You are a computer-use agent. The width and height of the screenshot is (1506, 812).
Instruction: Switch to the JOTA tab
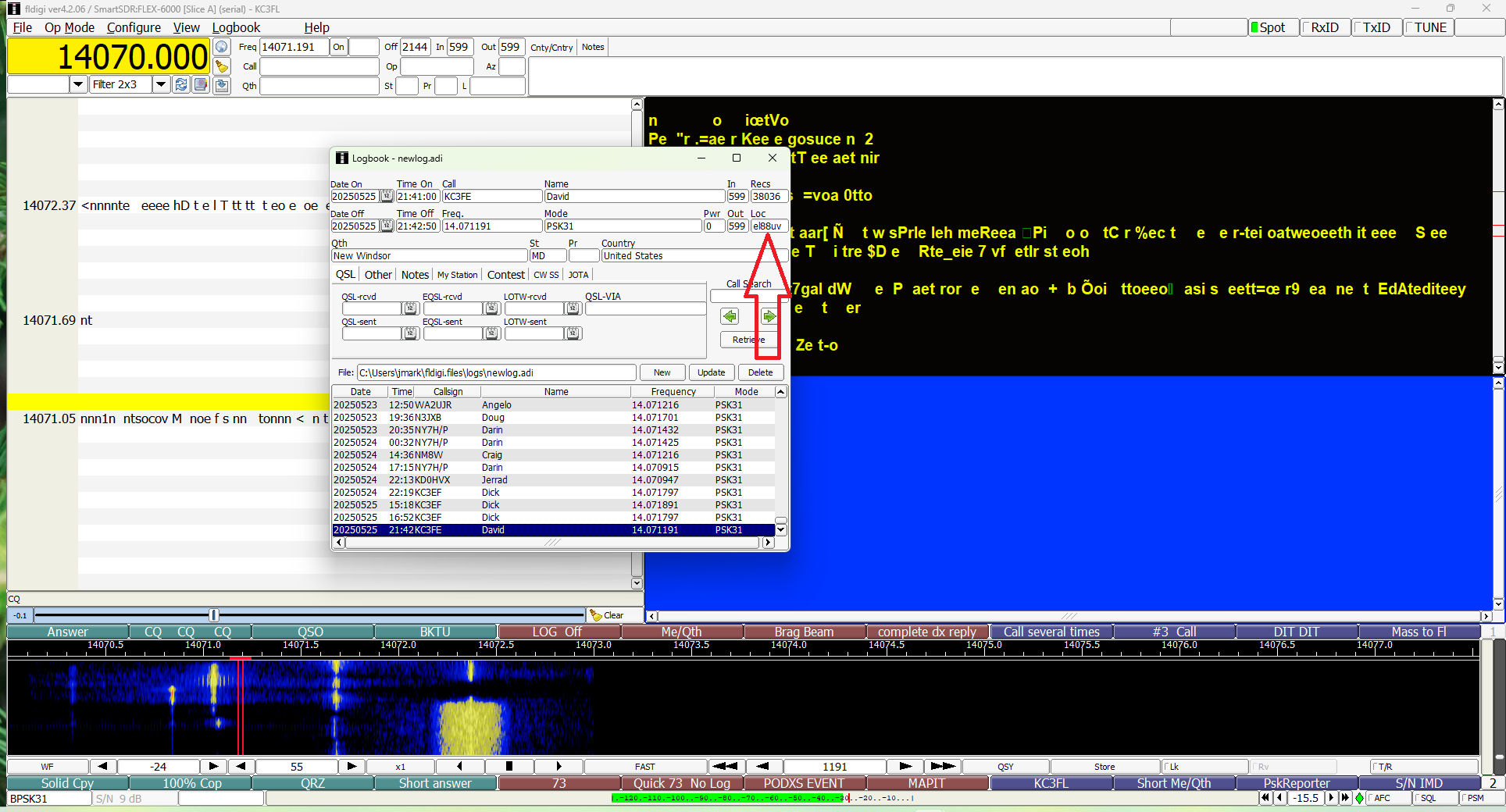click(x=578, y=275)
